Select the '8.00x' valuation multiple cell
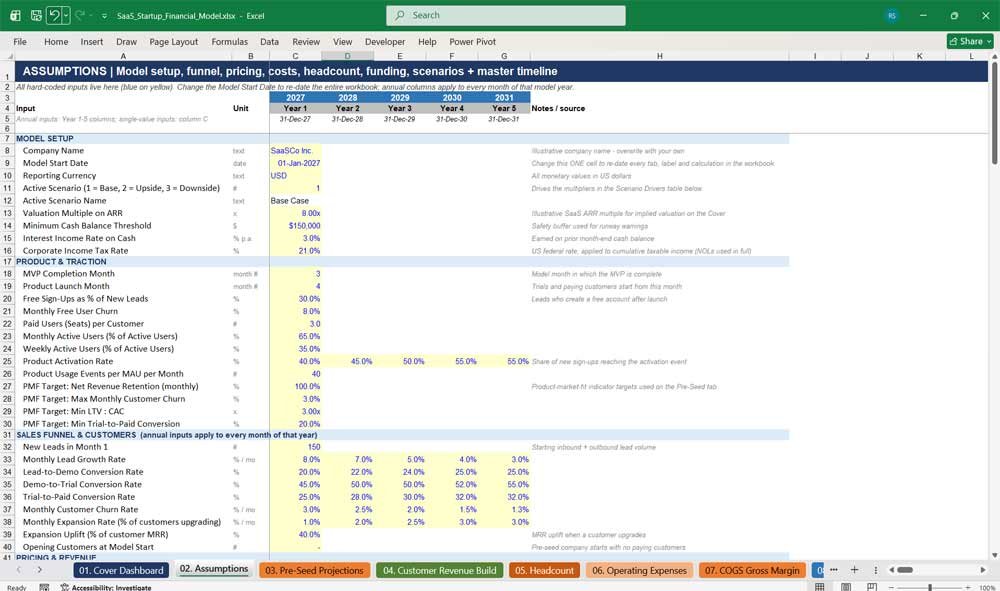The image size is (1000, 591). [x=295, y=213]
